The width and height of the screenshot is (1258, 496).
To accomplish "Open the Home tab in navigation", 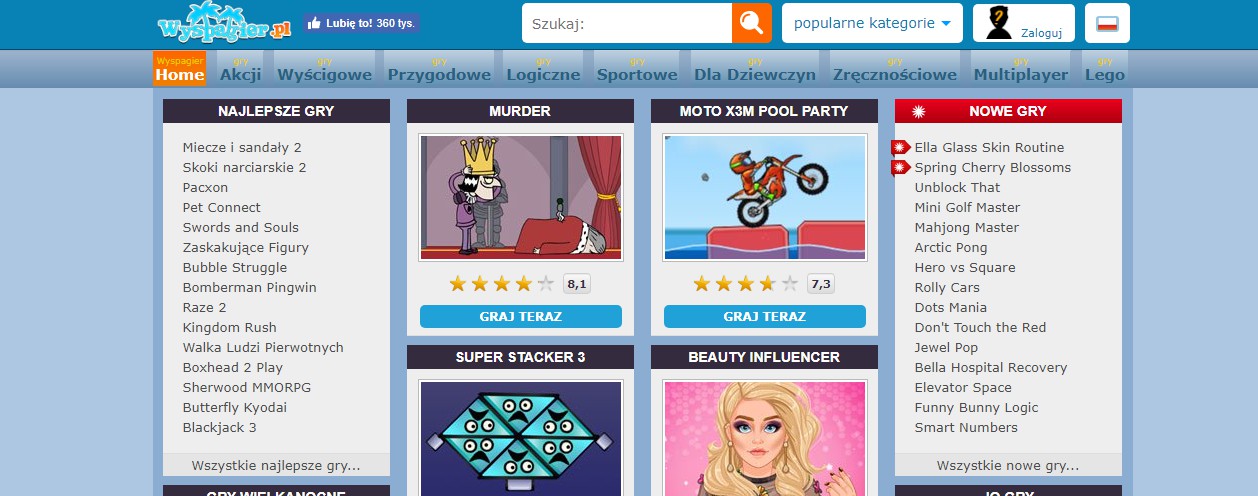I will tap(180, 68).
